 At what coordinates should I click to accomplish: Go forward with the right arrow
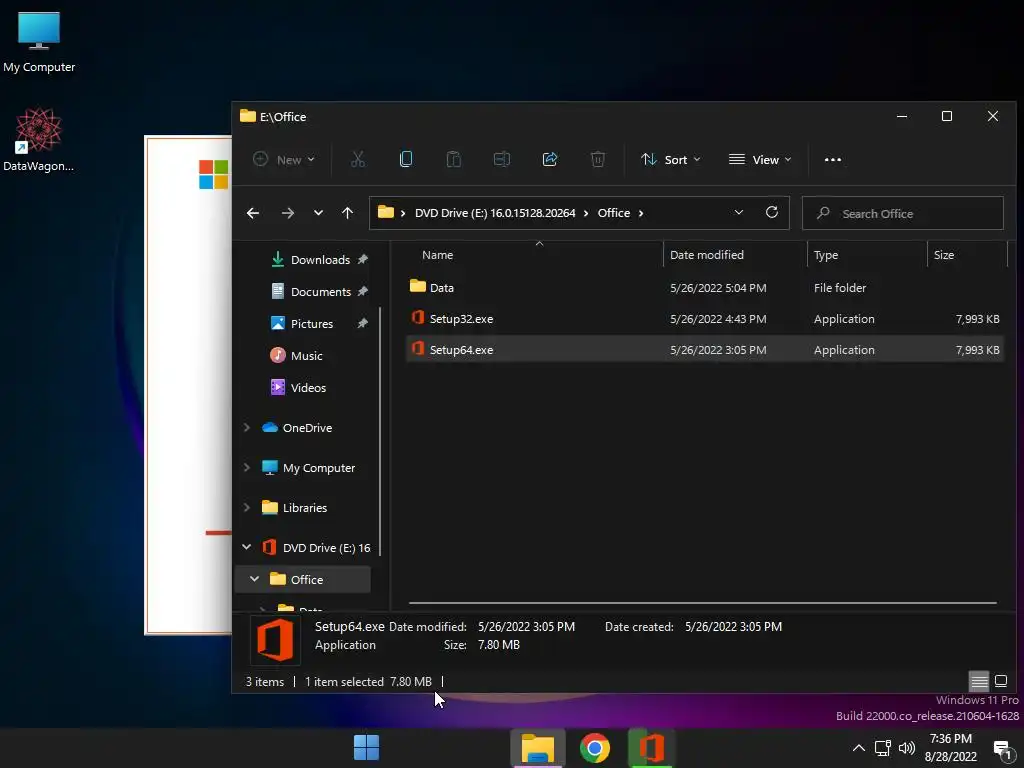point(287,213)
